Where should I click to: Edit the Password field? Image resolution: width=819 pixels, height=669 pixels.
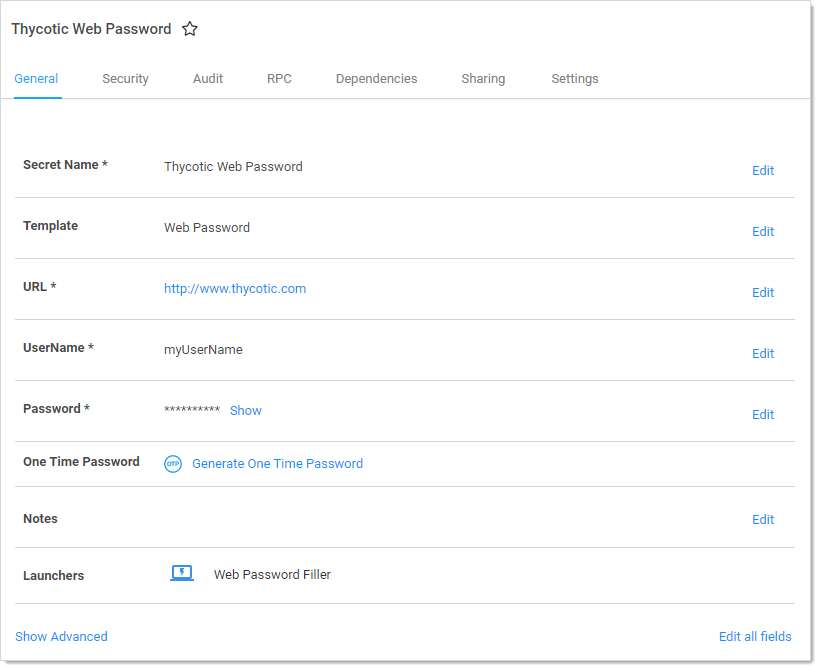[763, 415]
